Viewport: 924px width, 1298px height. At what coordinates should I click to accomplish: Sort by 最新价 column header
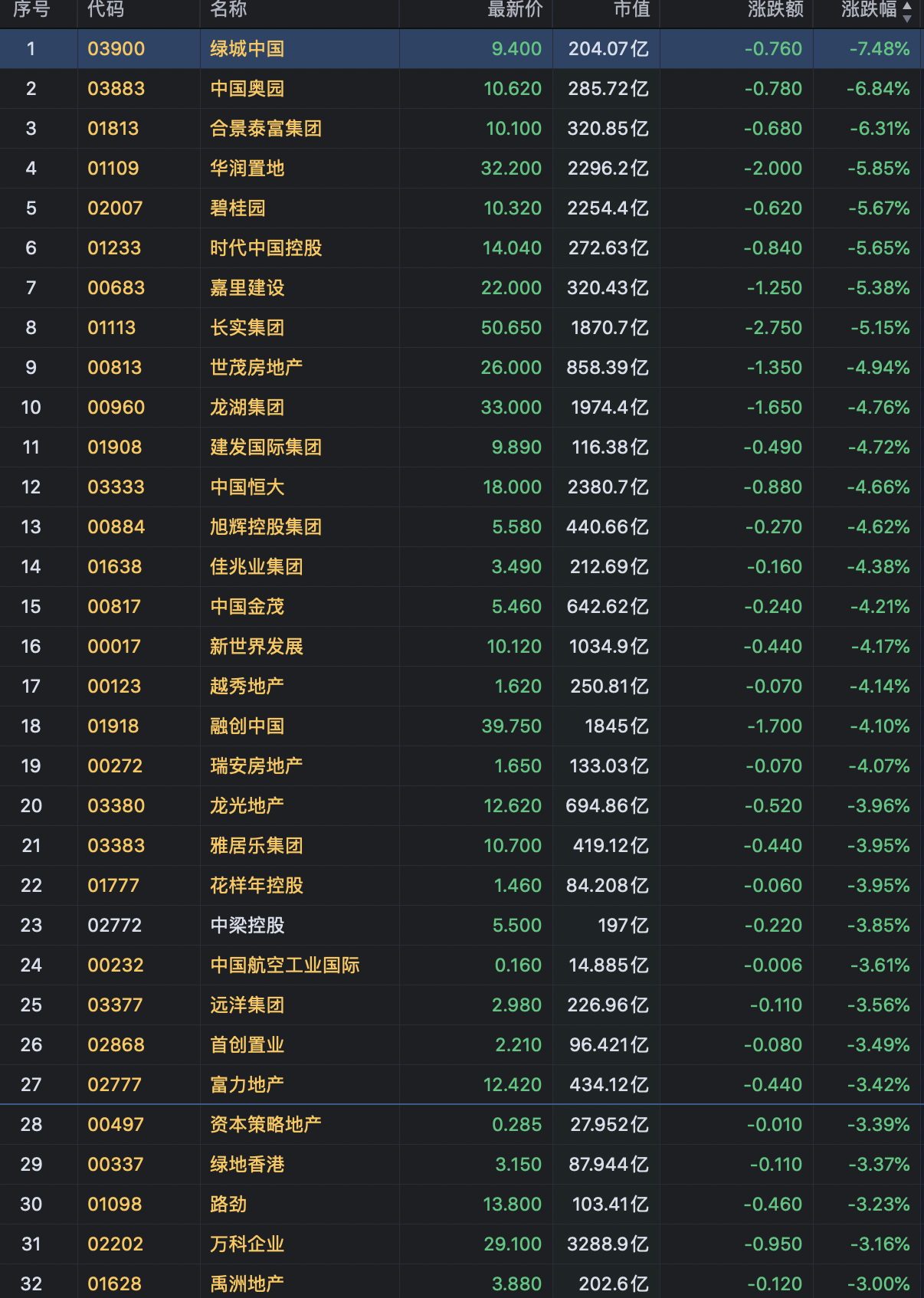pyautogui.click(x=515, y=9)
